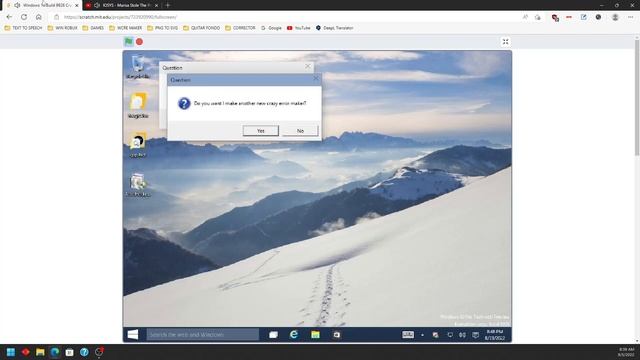Click the security flag tray icon in the simulated taskbar

(x=436, y=335)
